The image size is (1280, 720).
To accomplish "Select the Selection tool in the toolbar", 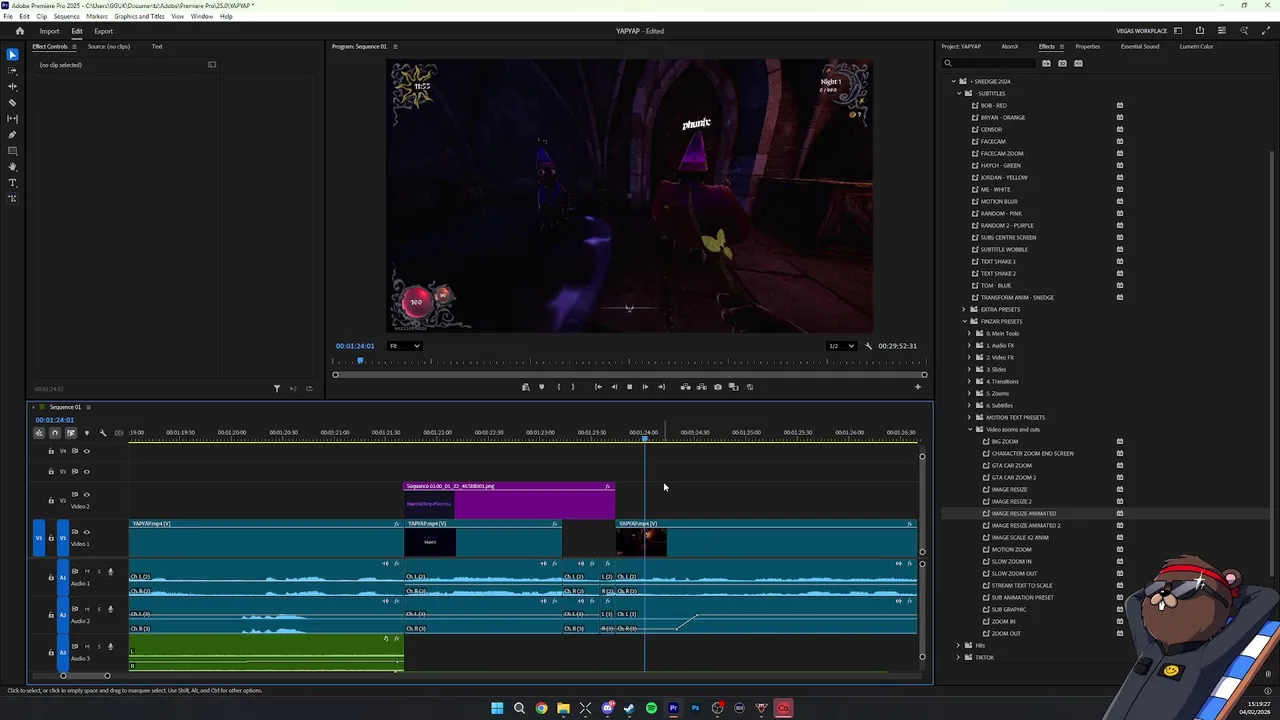I will click(x=12, y=55).
